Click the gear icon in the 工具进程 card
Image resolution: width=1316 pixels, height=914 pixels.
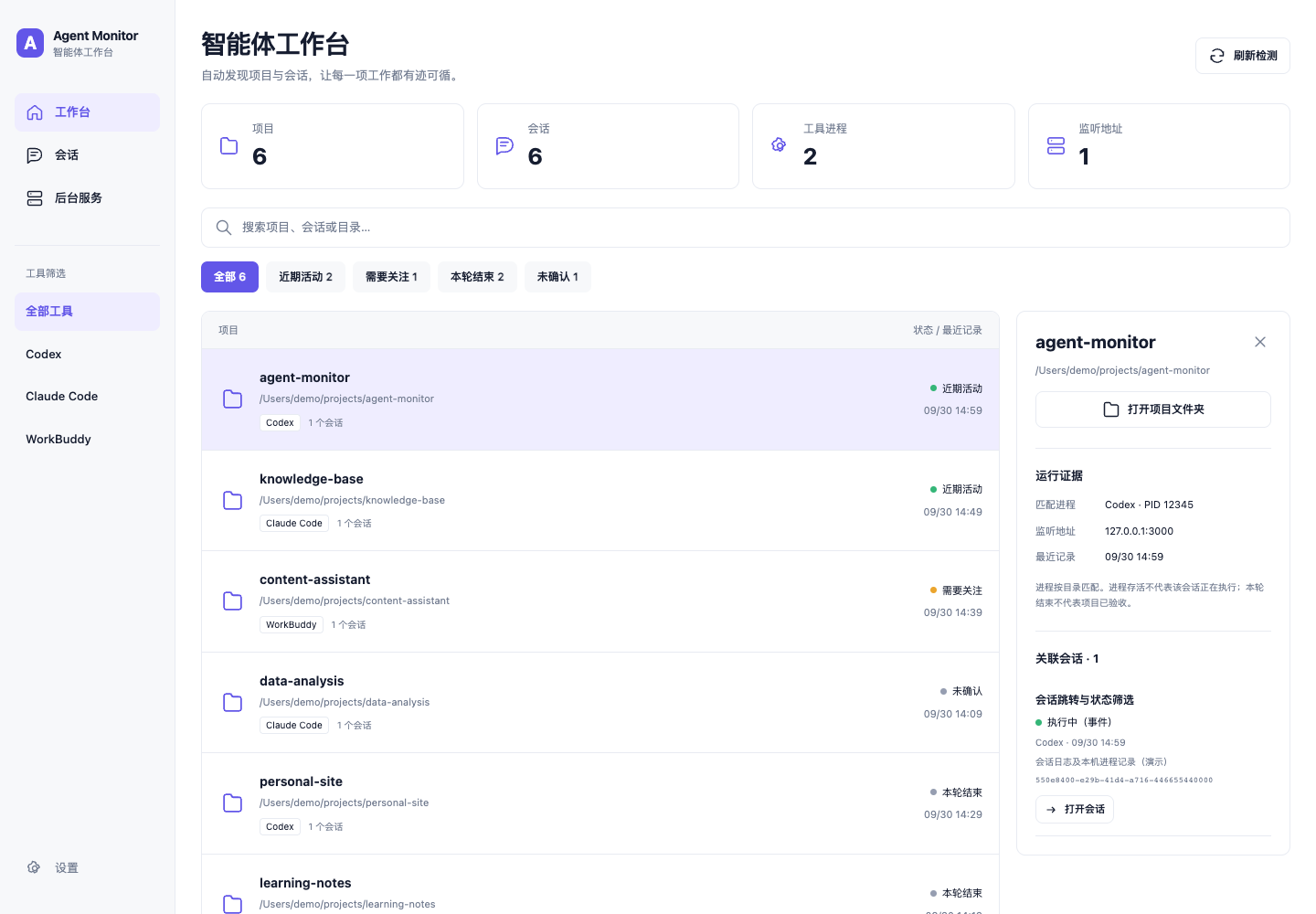[x=779, y=144]
